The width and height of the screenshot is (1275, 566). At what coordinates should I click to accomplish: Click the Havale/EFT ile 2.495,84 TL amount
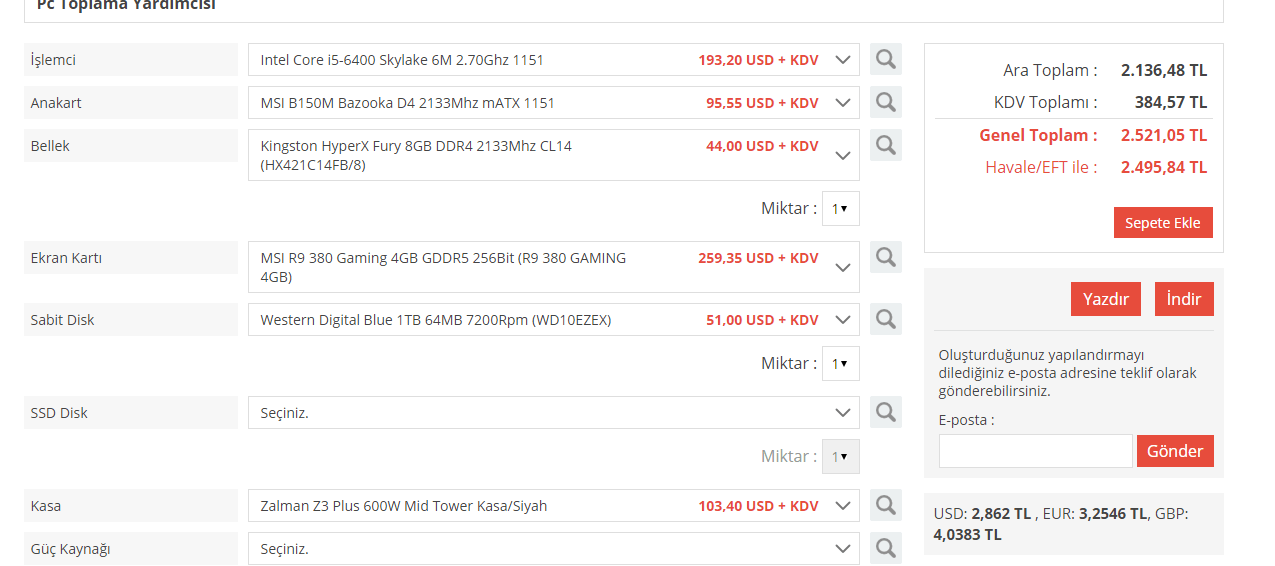tap(1164, 167)
